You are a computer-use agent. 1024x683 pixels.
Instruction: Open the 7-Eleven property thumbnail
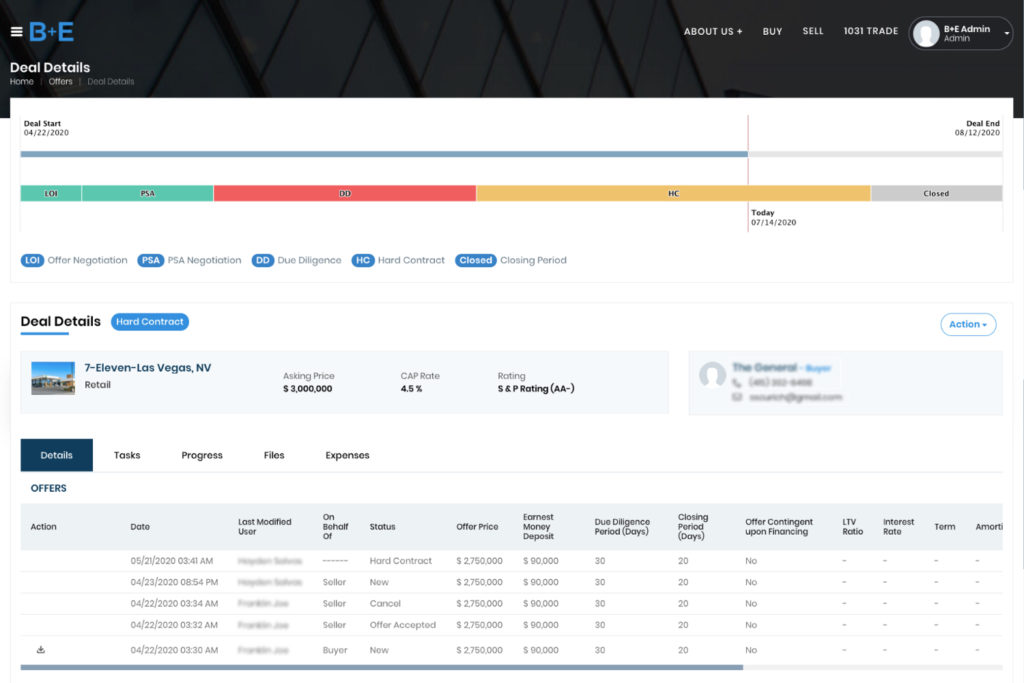point(53,378)
